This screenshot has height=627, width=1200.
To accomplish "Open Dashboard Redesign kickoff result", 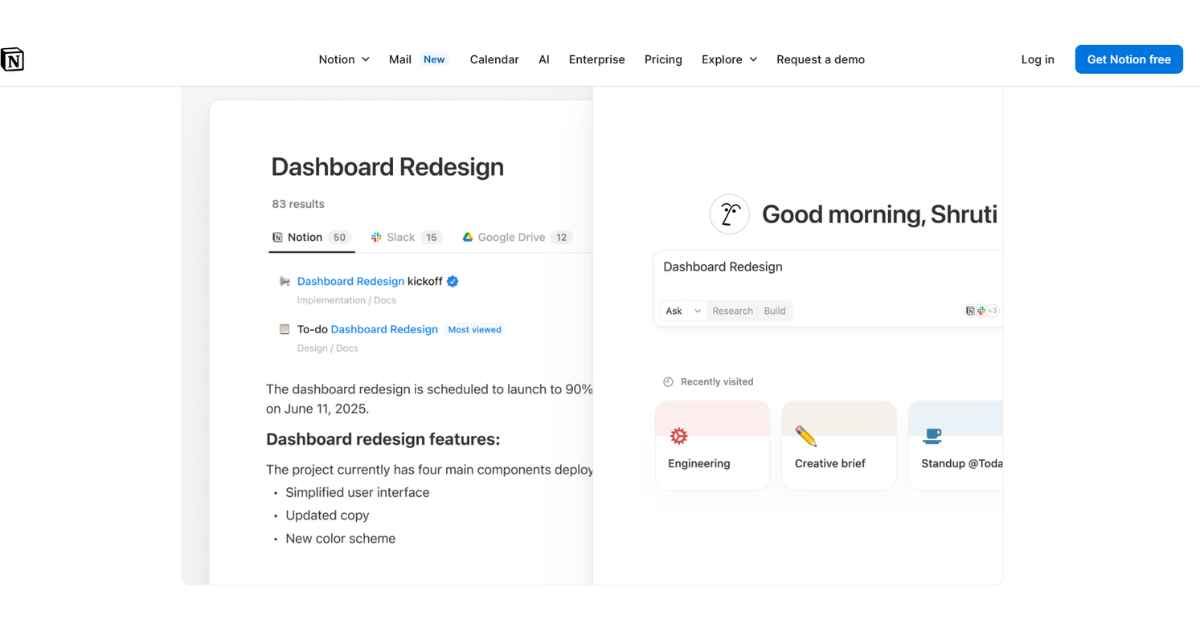I will tap(369, 281).
